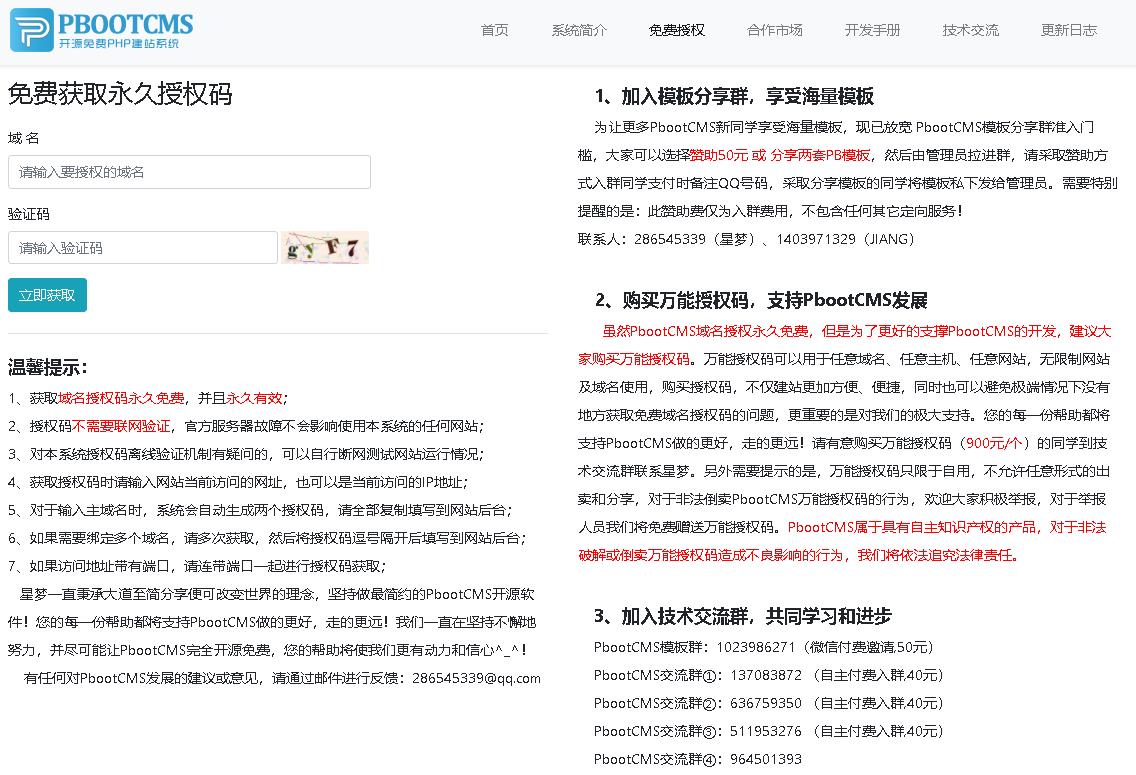1136x775 pixels.
Task: Refresh the captcha image
Action: [x=325, y=248]
